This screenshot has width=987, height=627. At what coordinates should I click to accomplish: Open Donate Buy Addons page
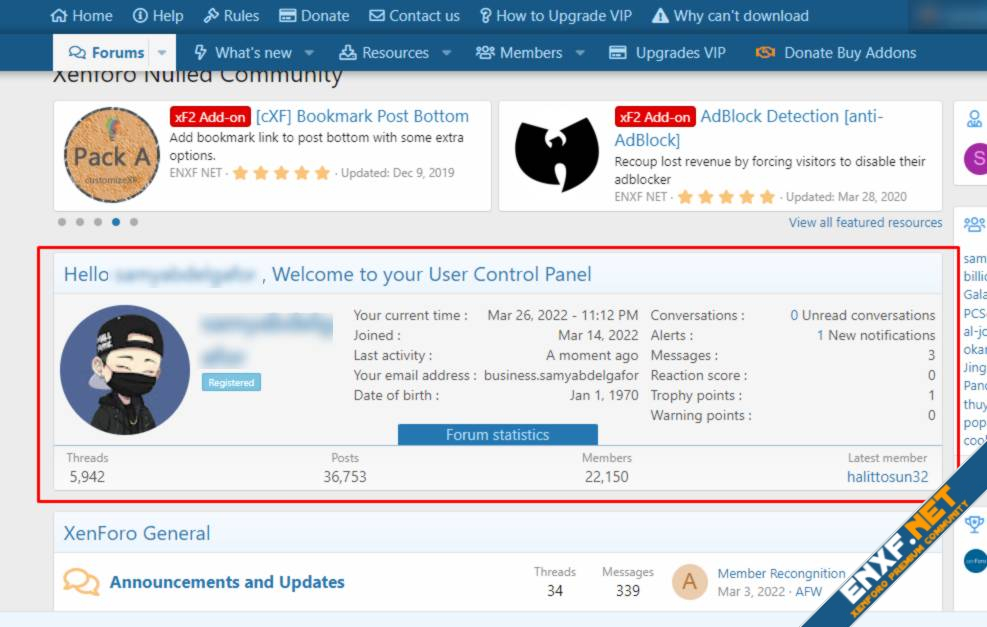[x=836, y=53]
